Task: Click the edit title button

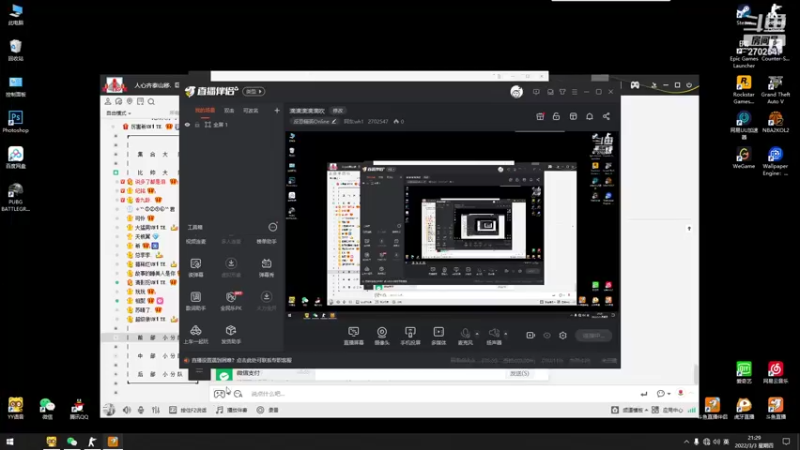Action: [x=338, y=111]
